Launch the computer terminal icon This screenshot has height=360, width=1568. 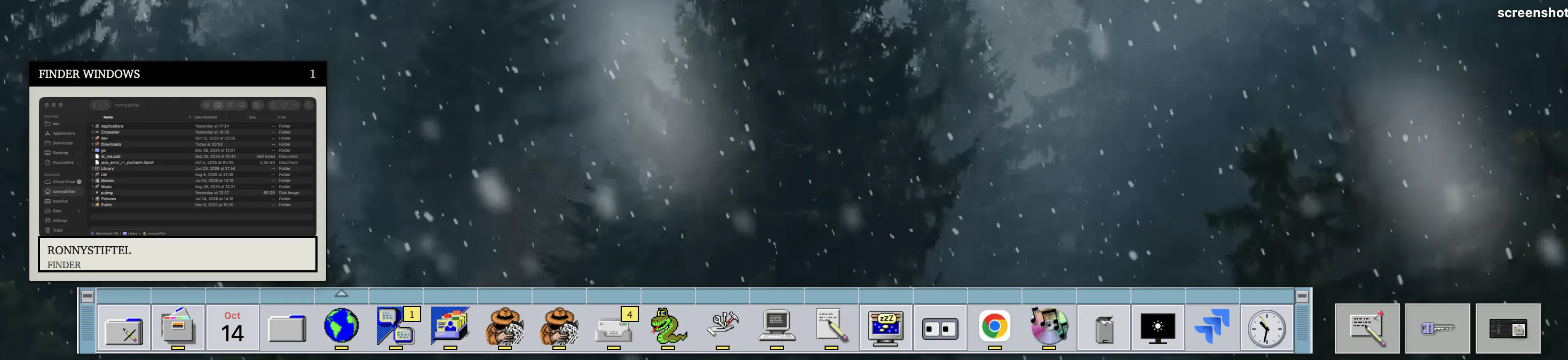[777, 326]
